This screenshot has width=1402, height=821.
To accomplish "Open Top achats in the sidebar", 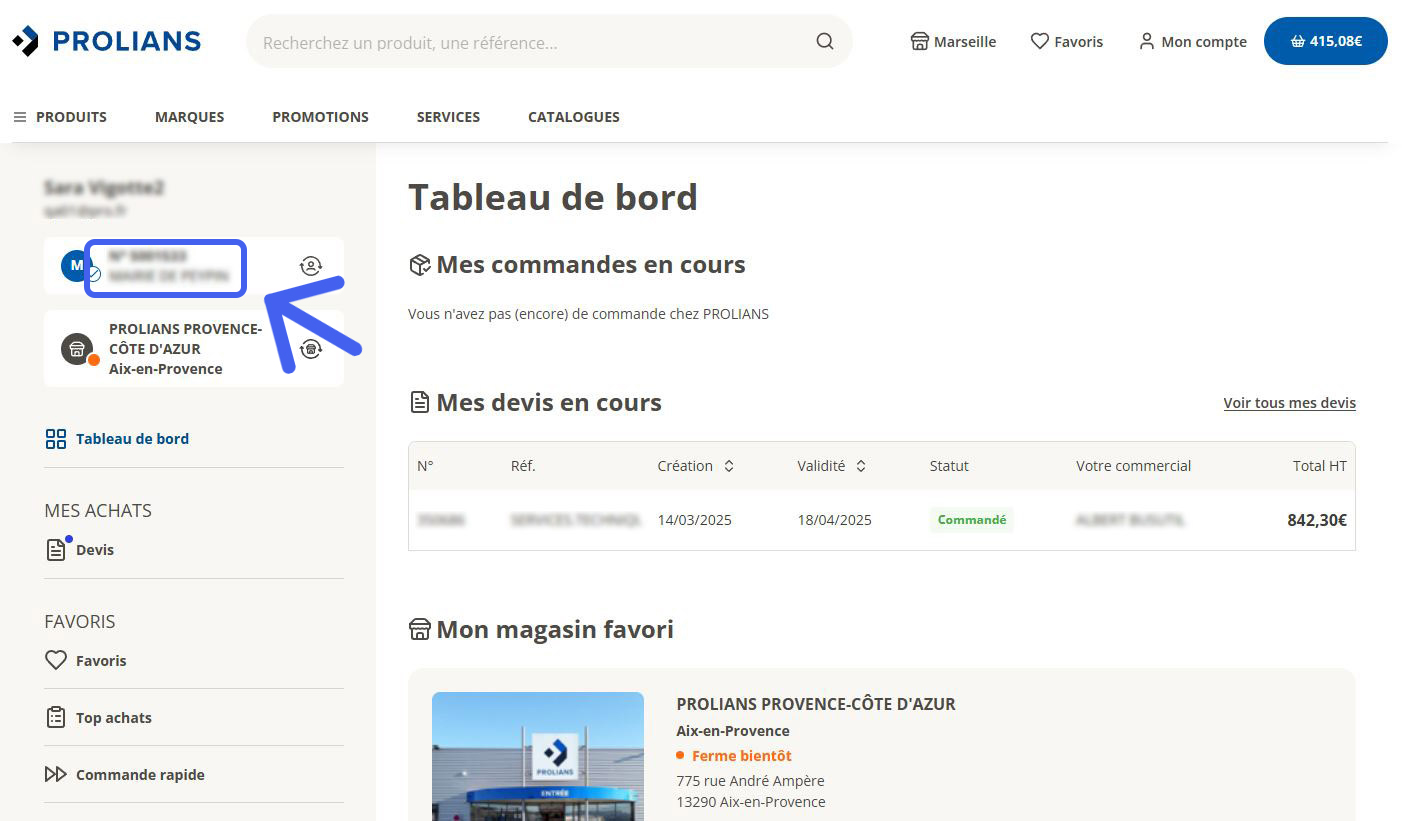I will pos(99,718).
